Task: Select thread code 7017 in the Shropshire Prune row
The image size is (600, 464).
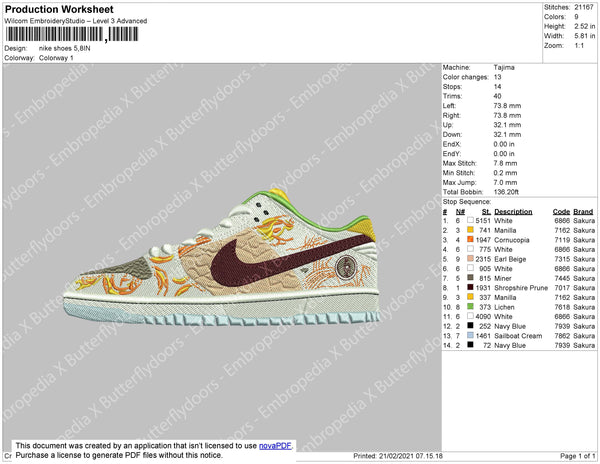Action: [x=562, y=288]
